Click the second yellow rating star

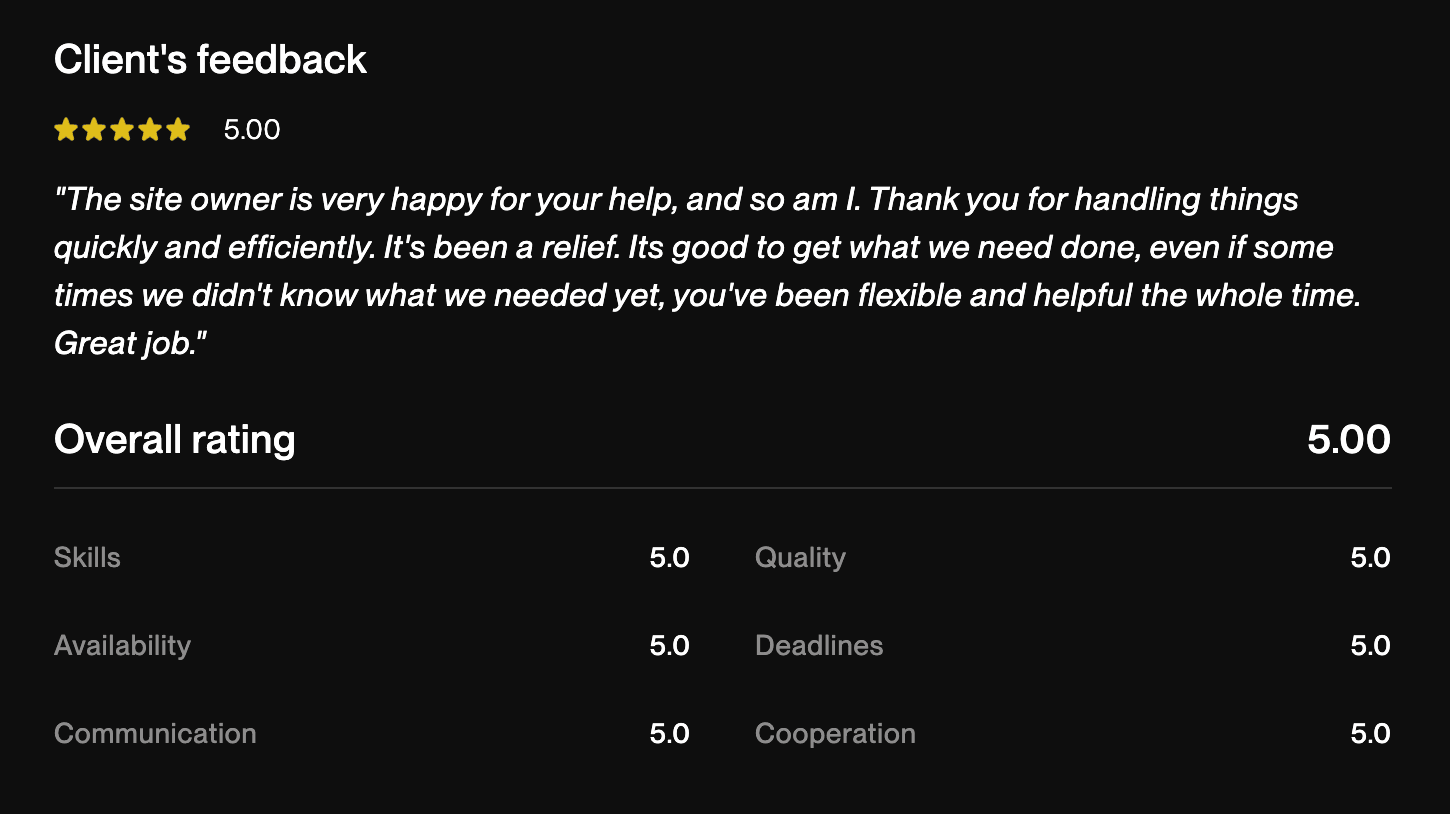tap(94, 130)
